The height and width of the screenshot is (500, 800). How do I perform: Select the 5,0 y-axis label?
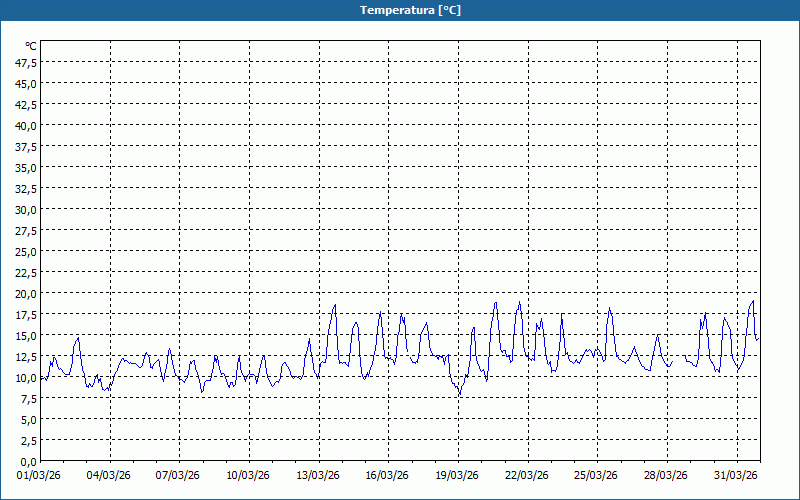point(29,420)
